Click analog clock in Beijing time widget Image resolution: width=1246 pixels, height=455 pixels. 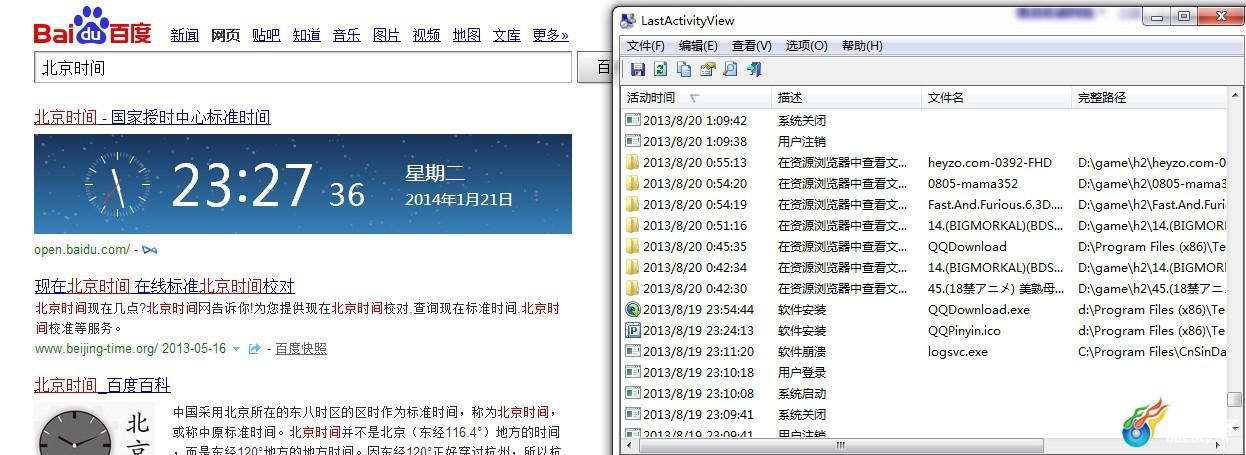click(x=117, y=184)
